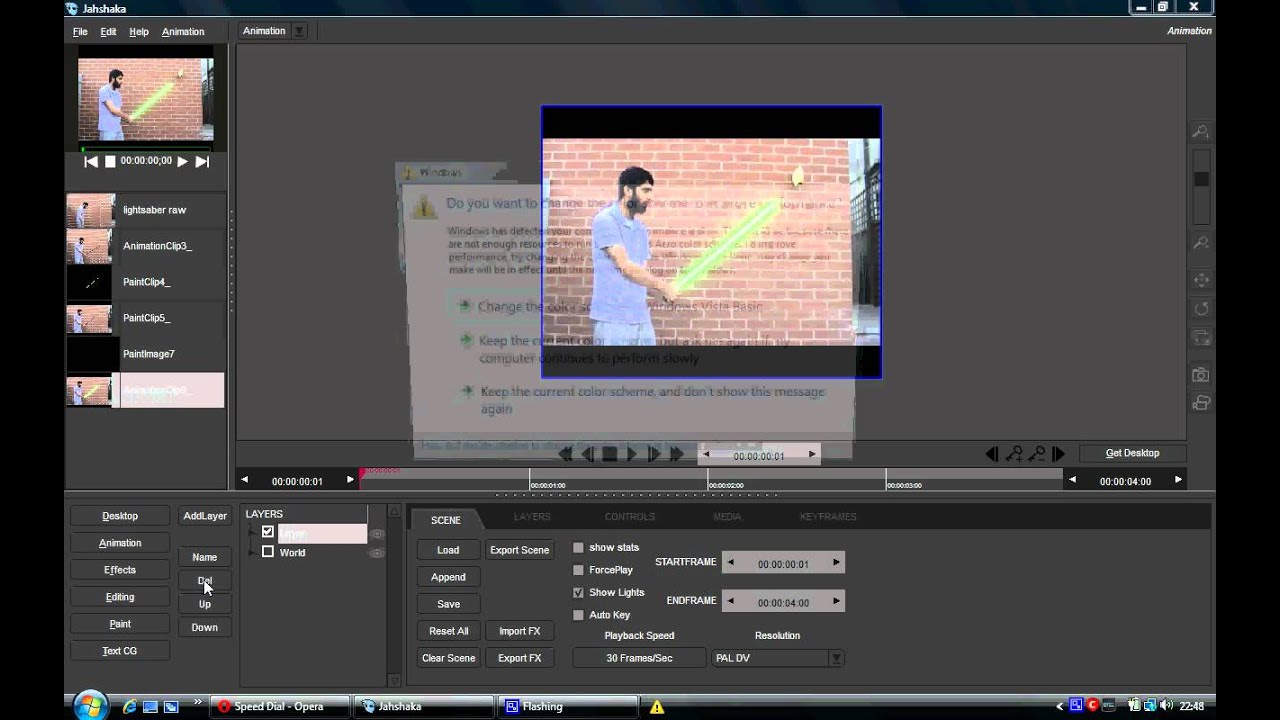The width and height of the screenshot is (1280, 720).
Task: Switch to the MEDIA tab
Action: coord(727,517)
